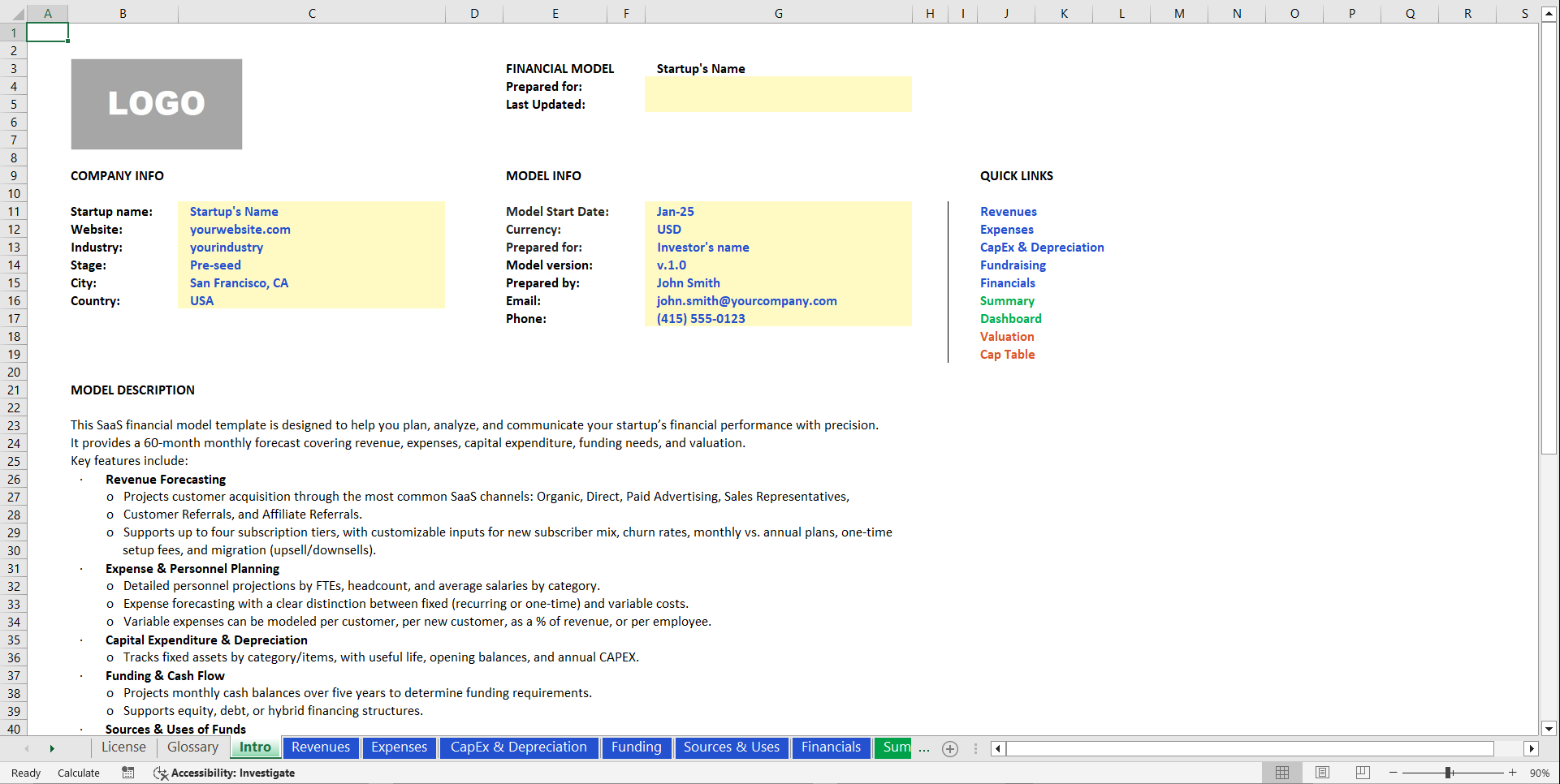Select the Pre-seed stage cell
This screenshot has width=1560, height=784.
click(x=214, y=265)
